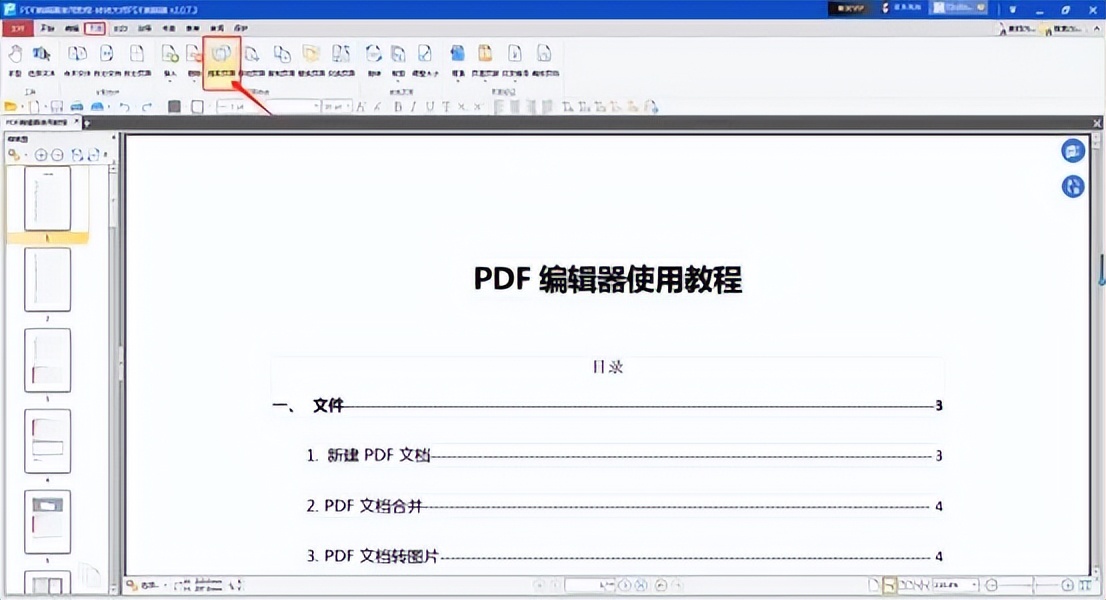Toggle Bold formatting button
This screenshot has width=1106, height=600.
(398, 106)
